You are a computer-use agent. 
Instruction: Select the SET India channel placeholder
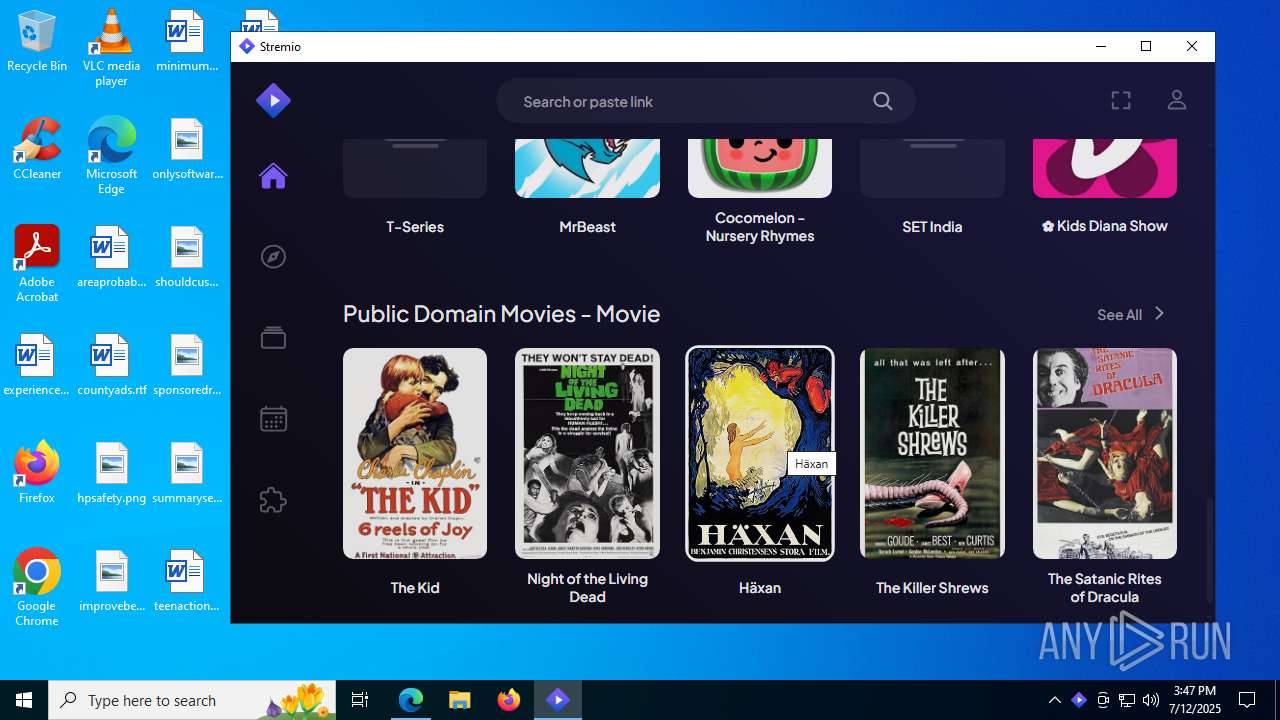click(x=932, y=168)
